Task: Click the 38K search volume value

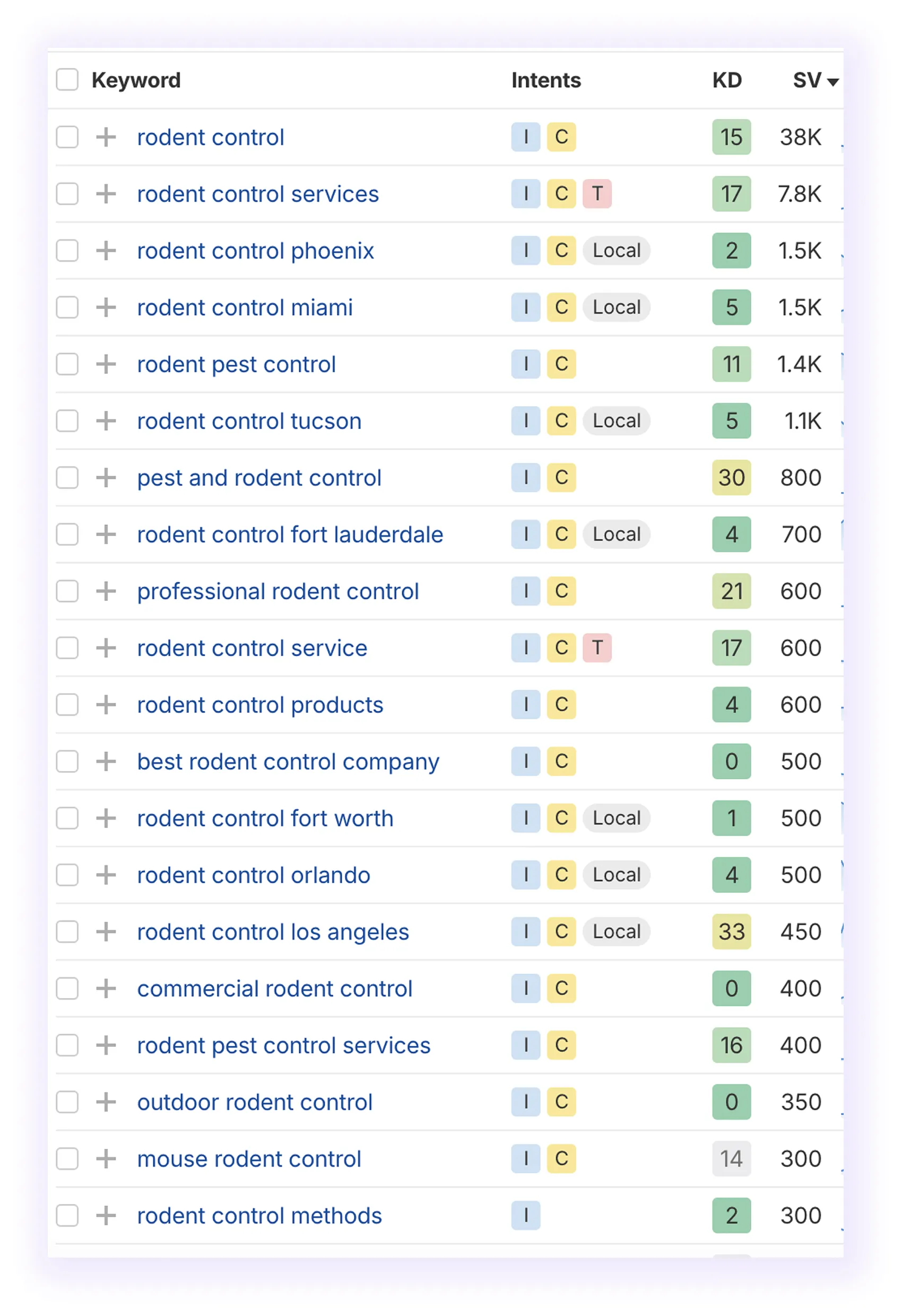Action: [x=800, y=137]
